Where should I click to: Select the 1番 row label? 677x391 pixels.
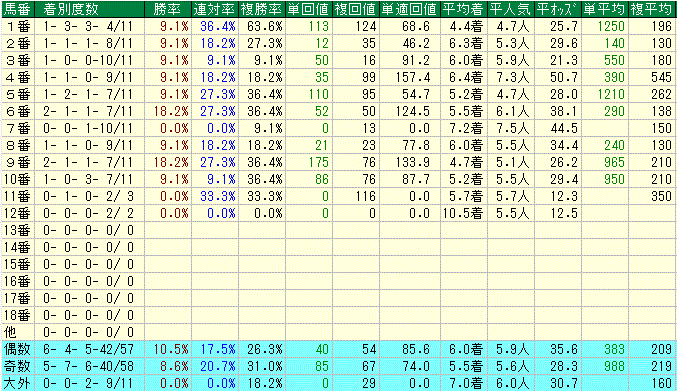[x=18, y=26]
